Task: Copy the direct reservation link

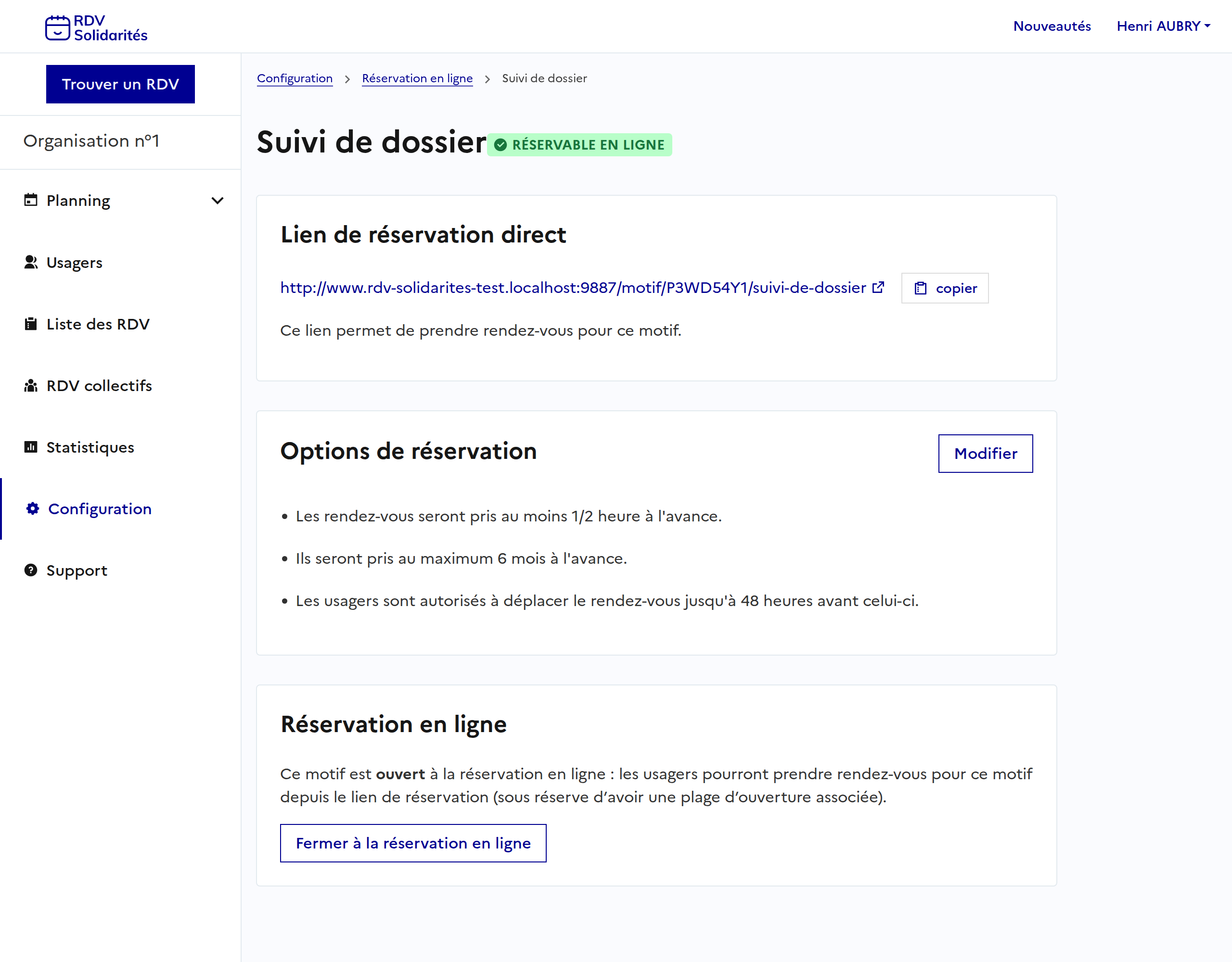Action: (944, 288)
